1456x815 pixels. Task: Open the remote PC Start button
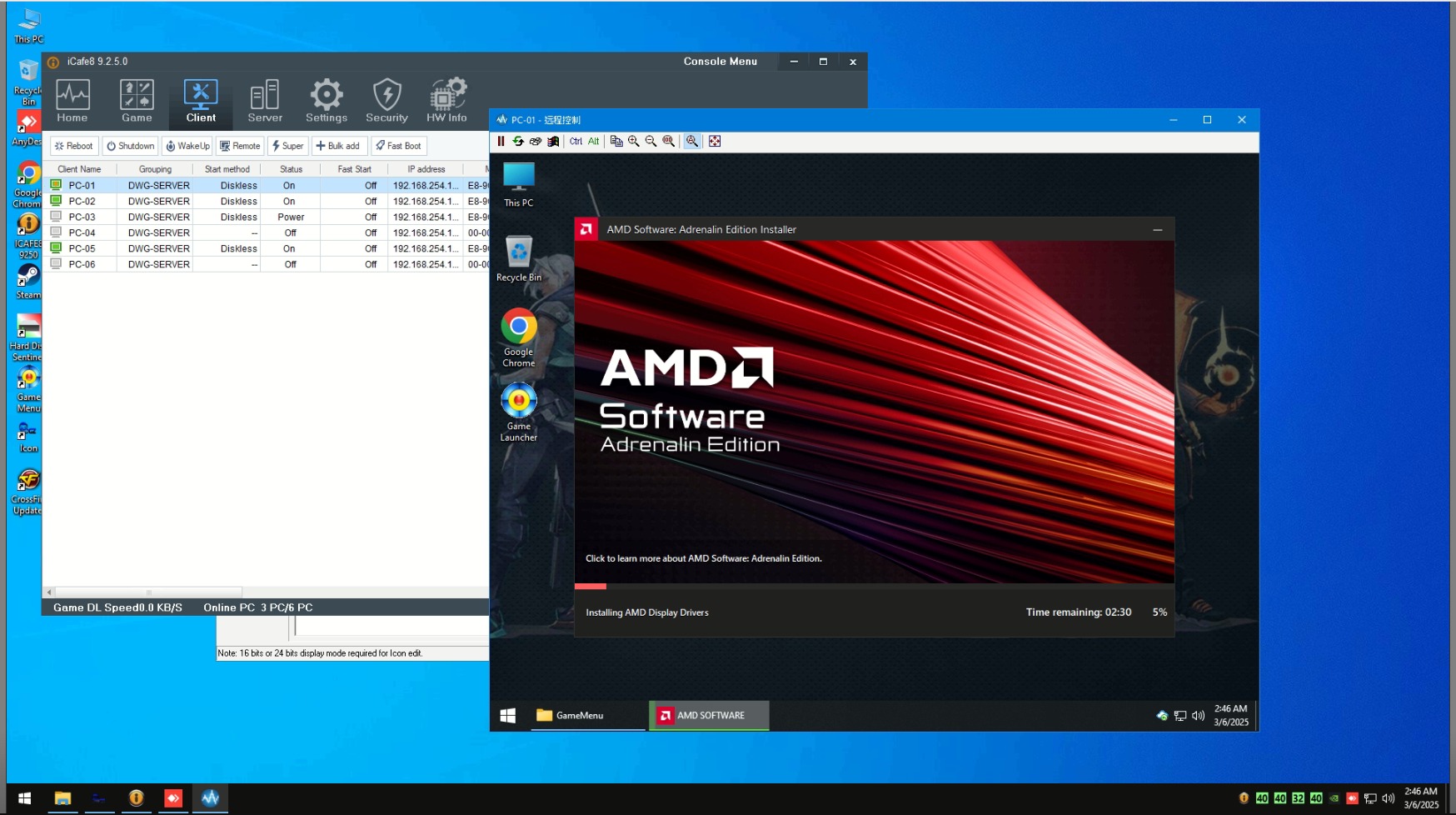point(508,715)
